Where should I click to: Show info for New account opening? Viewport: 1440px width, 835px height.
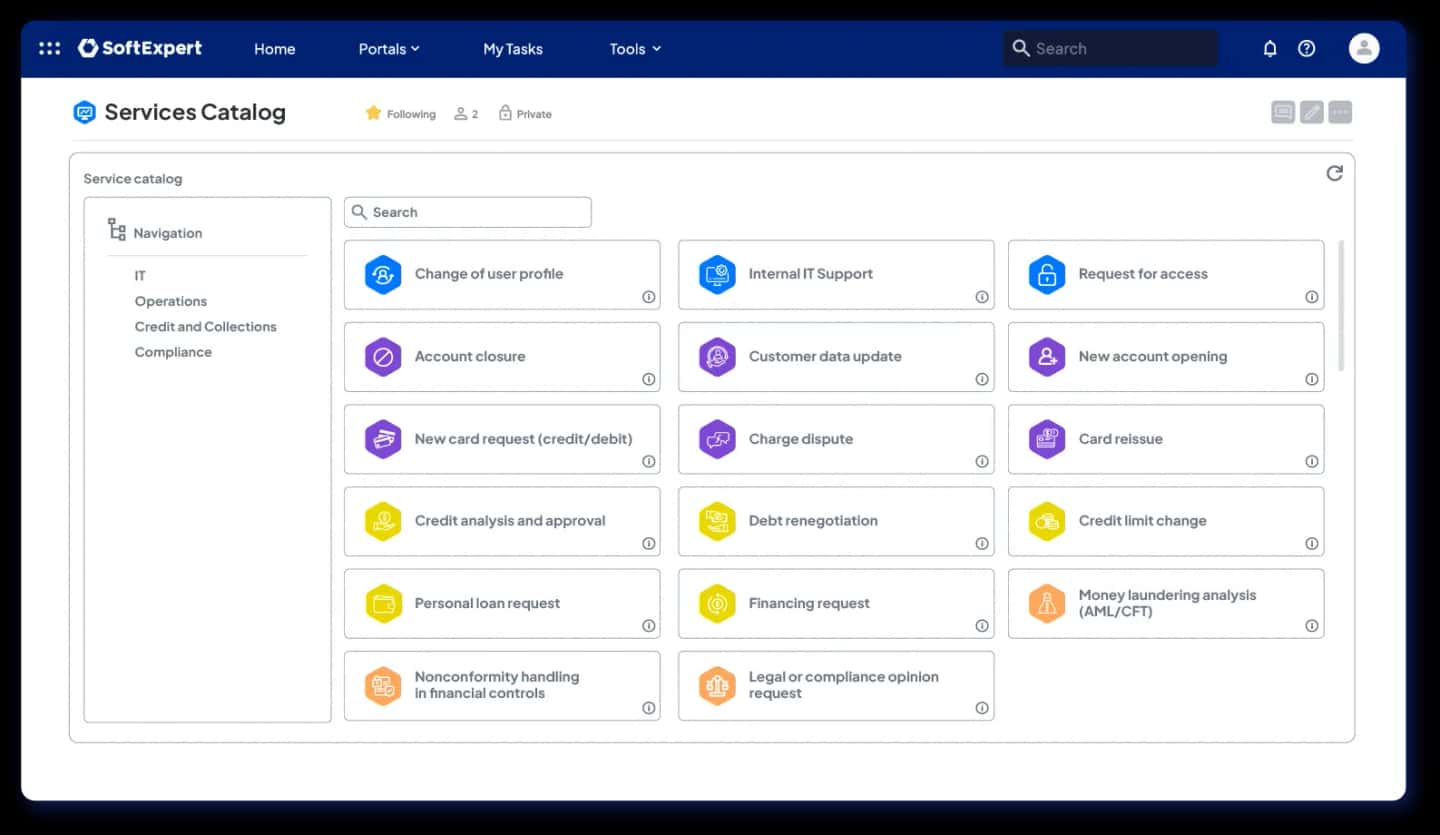click(x=1312, y=379)
